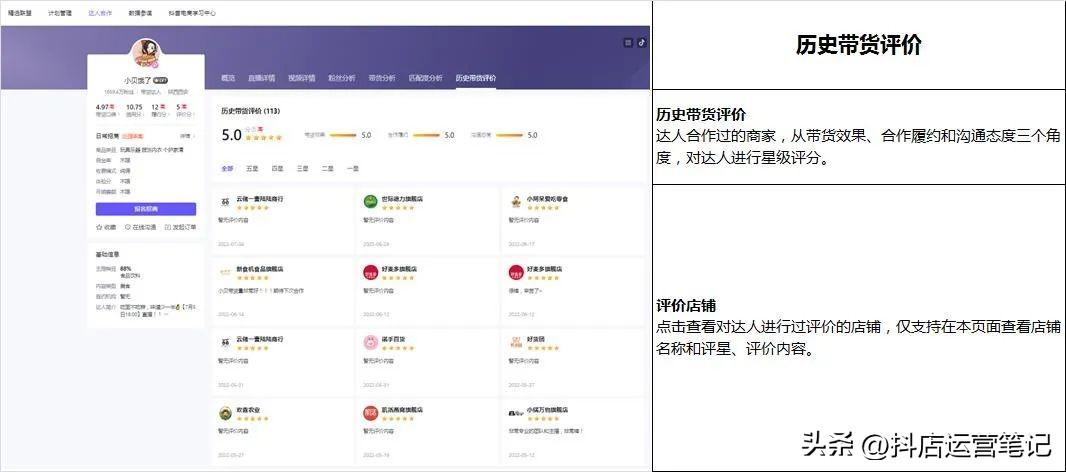1066x472 pixels.
Task: Click the Douyin logo icon in the banner
Action: click(642, 43)
